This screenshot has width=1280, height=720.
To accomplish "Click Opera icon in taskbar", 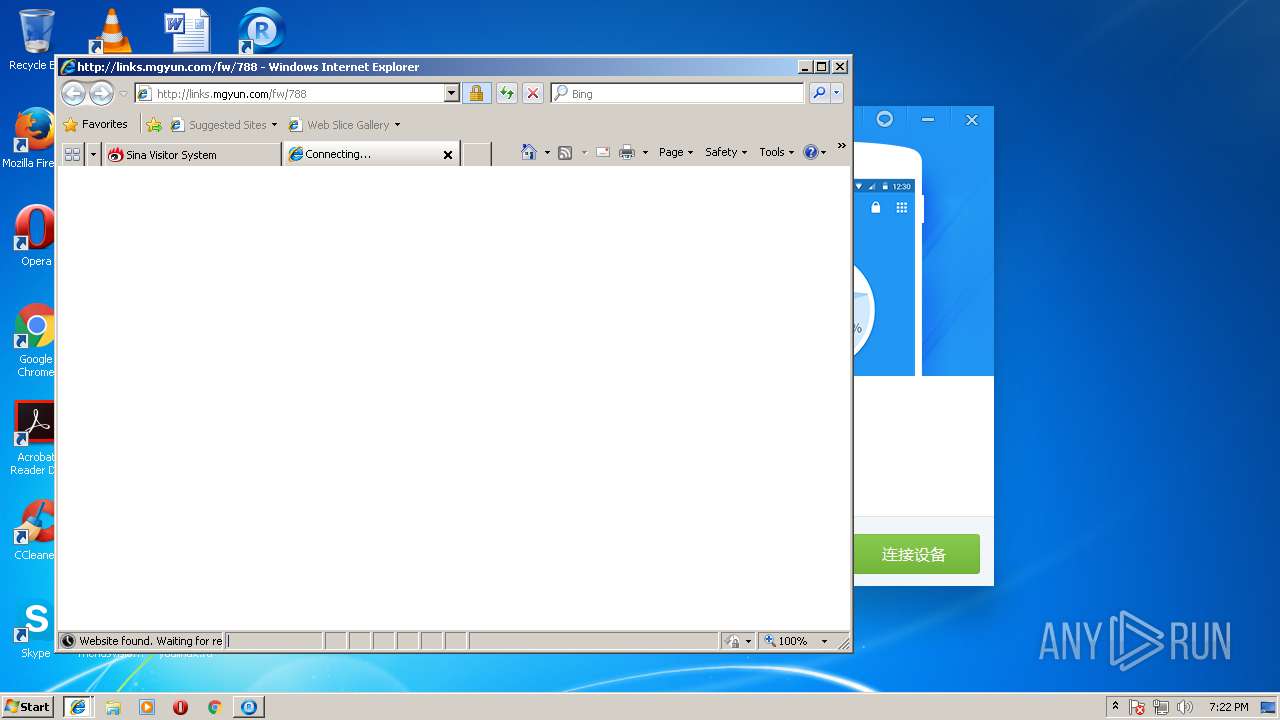I will pos(181,707).
